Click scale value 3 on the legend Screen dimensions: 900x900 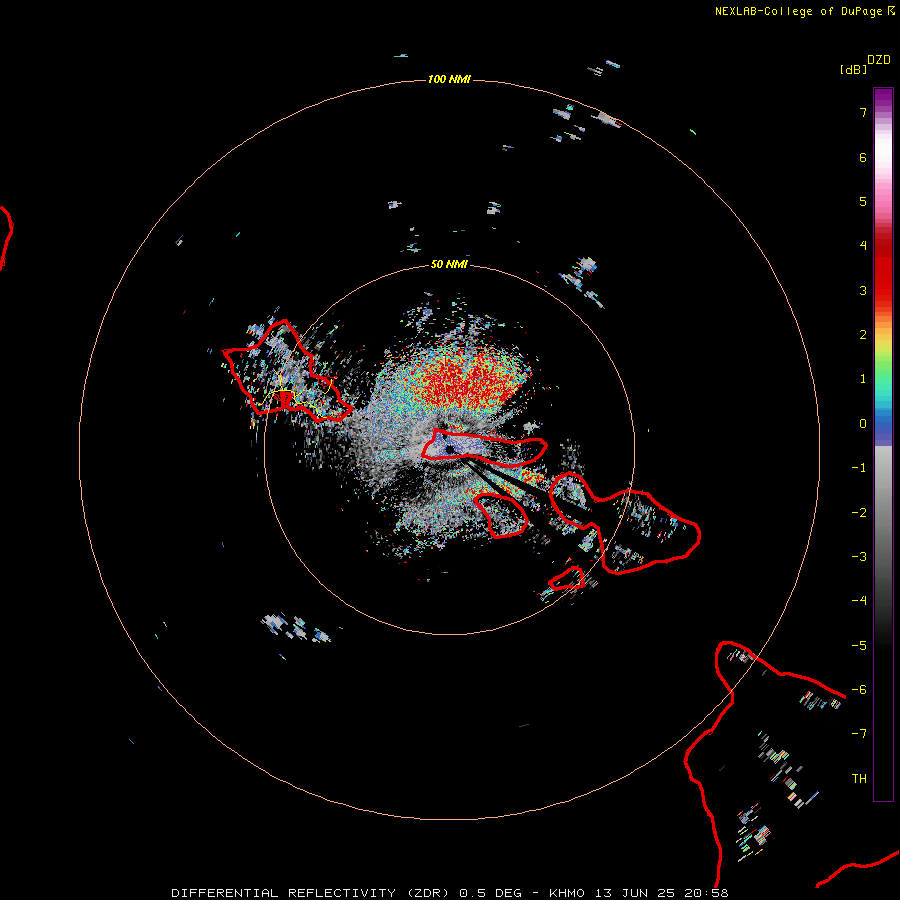click(x=863, y=290)
